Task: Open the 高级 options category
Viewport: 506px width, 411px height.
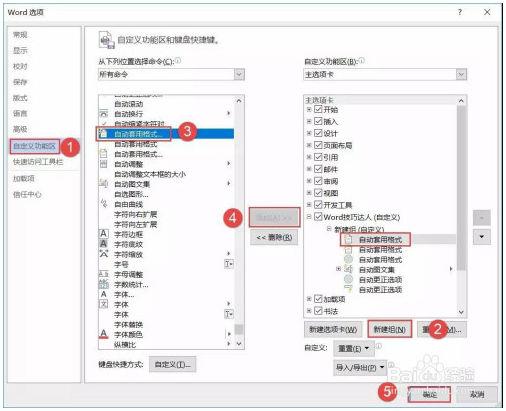Action: click(x=20, y=129)
